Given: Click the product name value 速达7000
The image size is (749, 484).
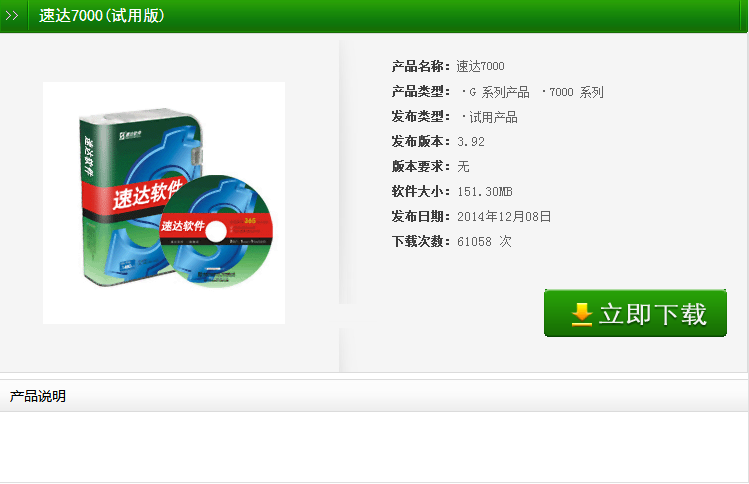Looking at the screenshot, I should [481, 66].
